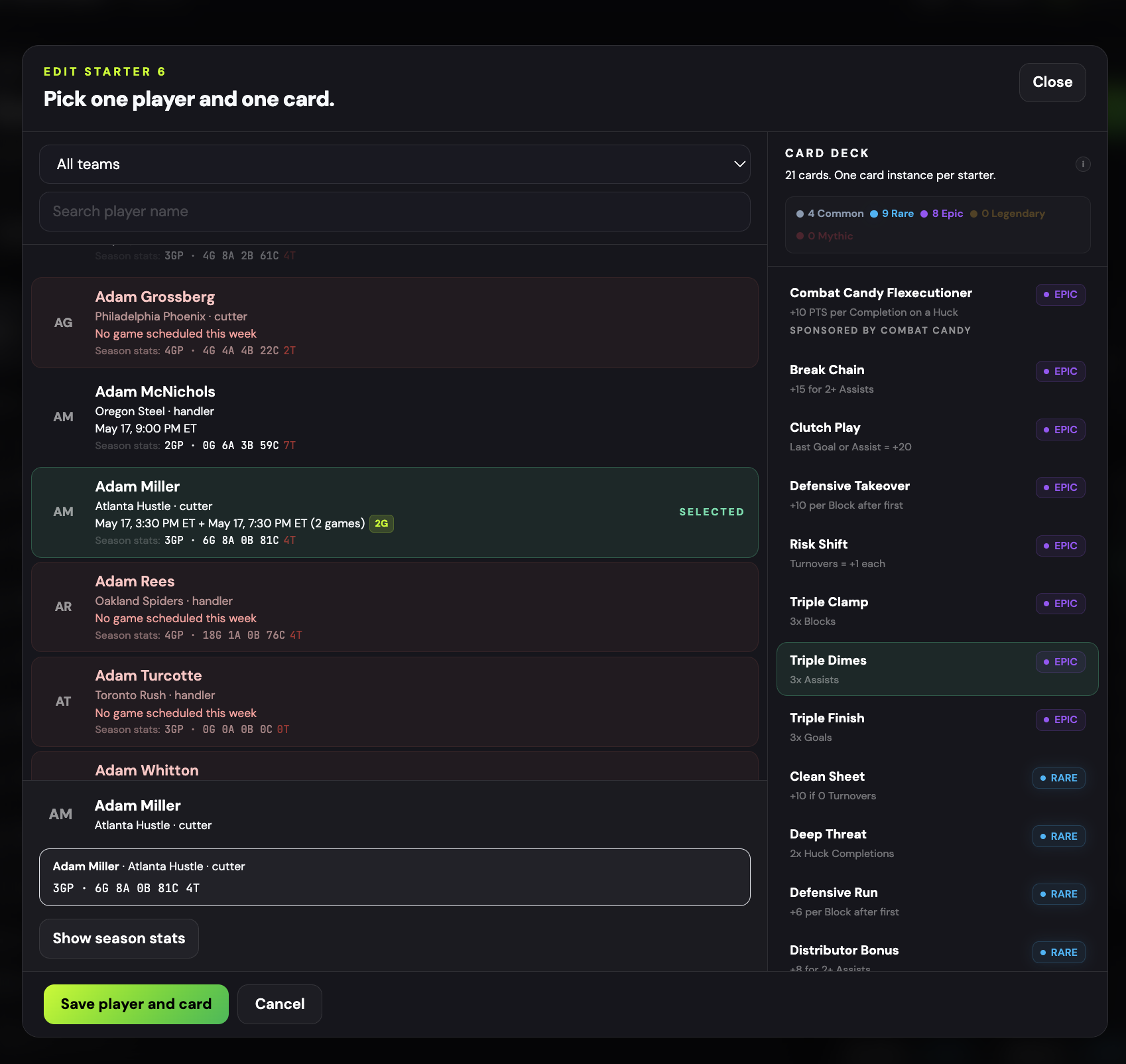Click the AM avatar beside Adam McNichols
Screen dimensions: 1126x1064
(63, 417)
